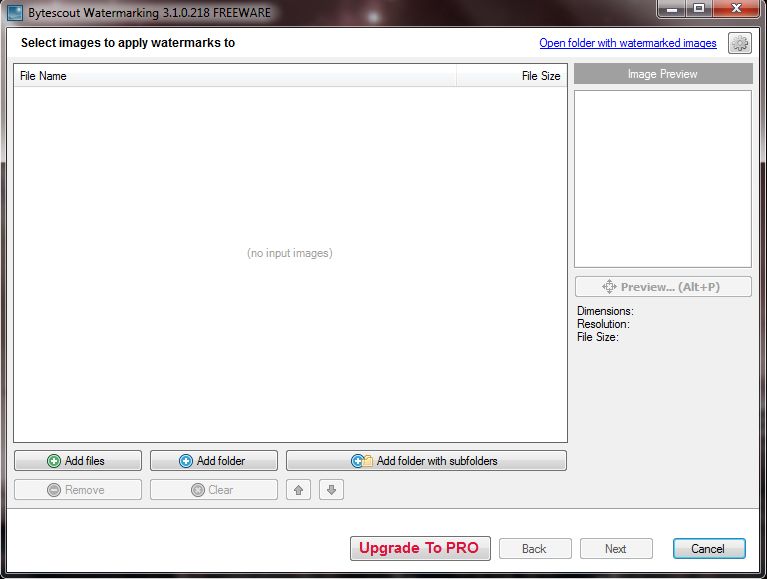The height and width of the screenshot is (579, 767).
Task: Click the heading "Select images to apply watermarks to"
Action: (128, 43)
